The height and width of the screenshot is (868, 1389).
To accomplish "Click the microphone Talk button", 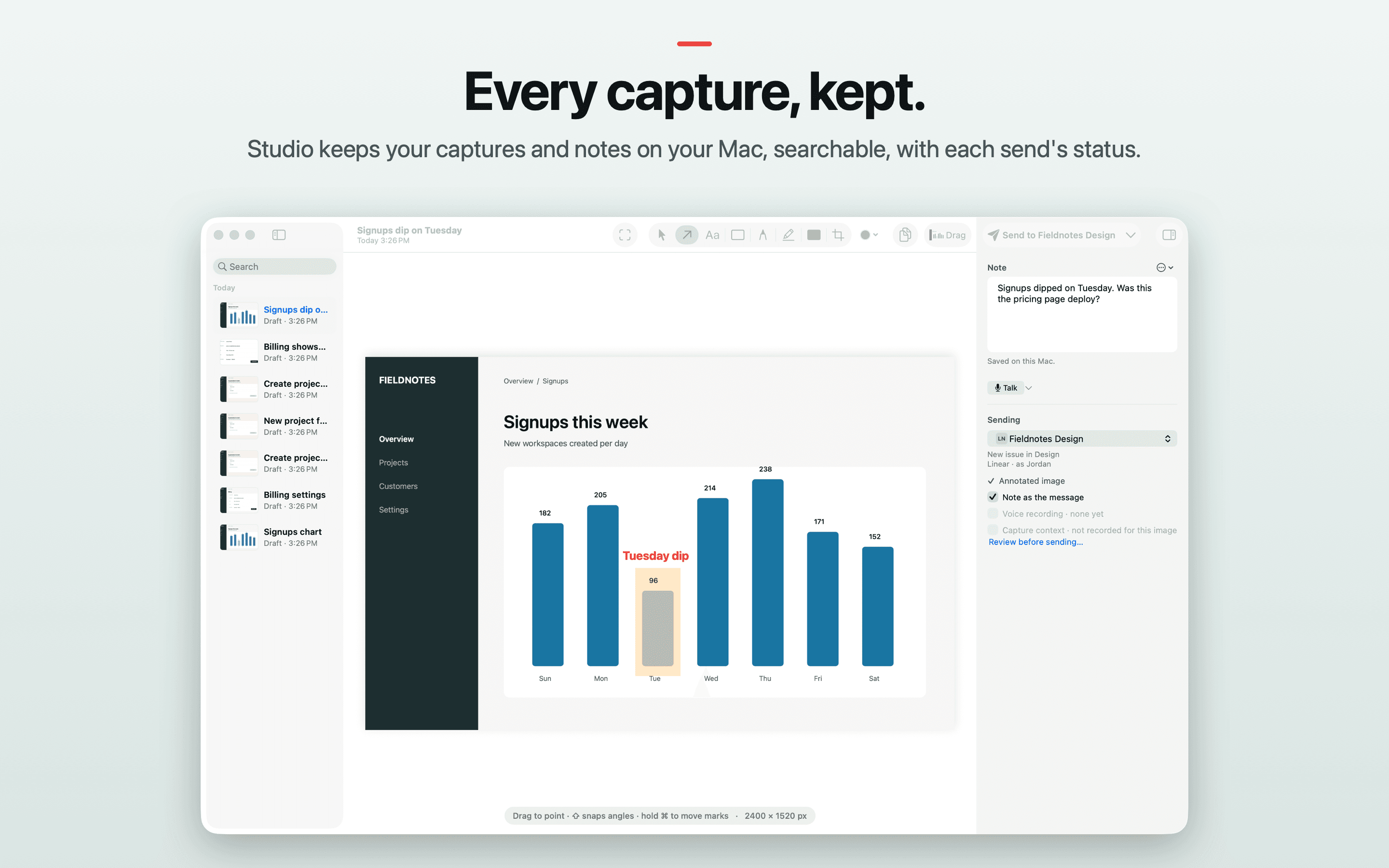I will [x=1006, y=388].
